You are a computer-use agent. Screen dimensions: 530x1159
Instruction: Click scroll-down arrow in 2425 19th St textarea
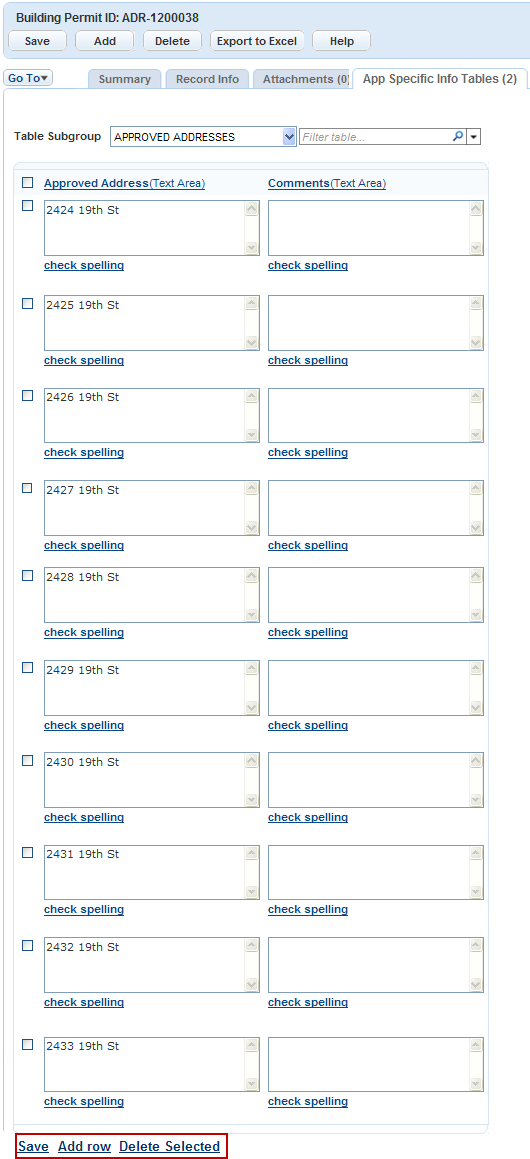251,342
